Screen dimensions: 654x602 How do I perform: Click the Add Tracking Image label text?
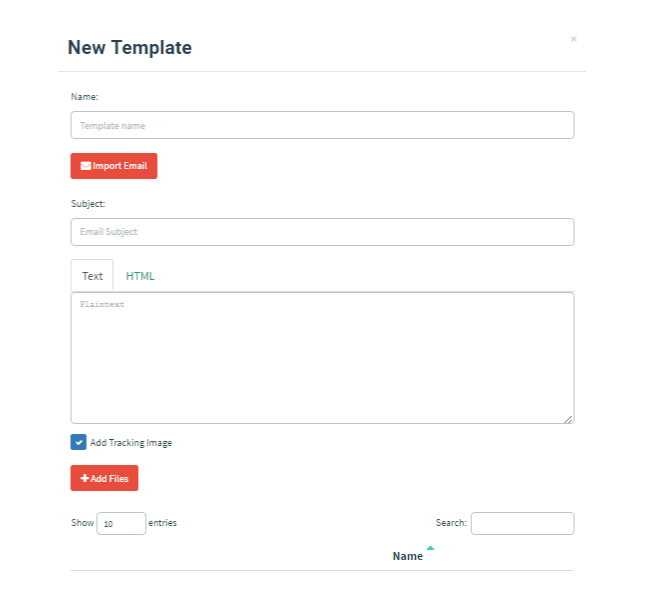pos(131,443)
